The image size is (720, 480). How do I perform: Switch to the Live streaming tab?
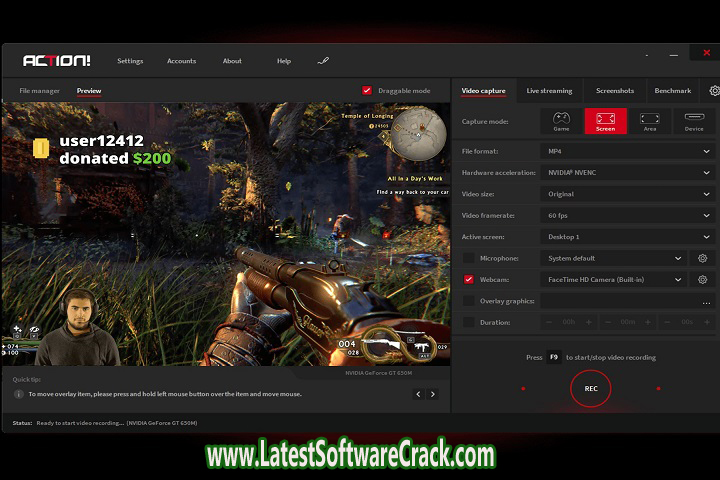point(549,91)
